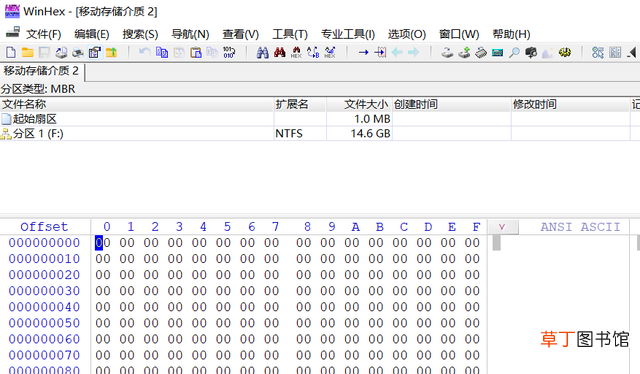Image resolution: width=640 pixels, height=374 pixels.
Task: Click the disk icon with green plus
Action: pos(464,52)
